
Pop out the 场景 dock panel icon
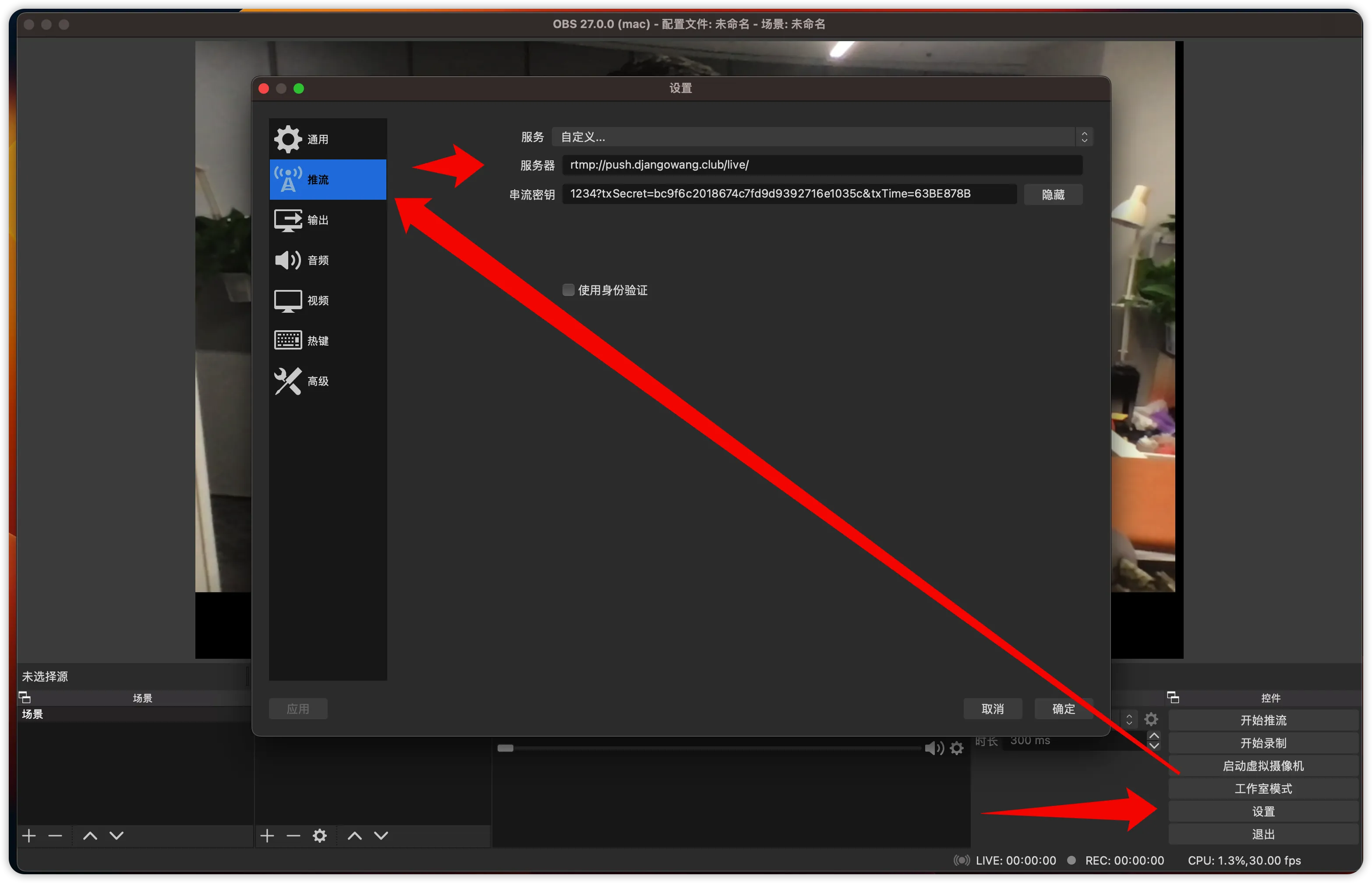pos(25,697)
